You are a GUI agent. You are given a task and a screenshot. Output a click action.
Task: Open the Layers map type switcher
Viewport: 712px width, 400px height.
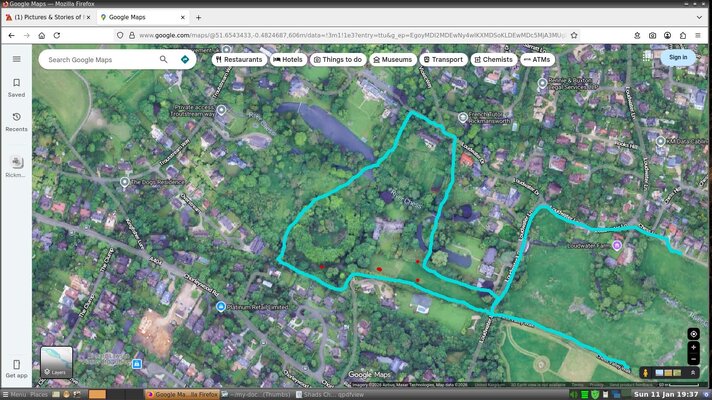(x=56, y=362)
